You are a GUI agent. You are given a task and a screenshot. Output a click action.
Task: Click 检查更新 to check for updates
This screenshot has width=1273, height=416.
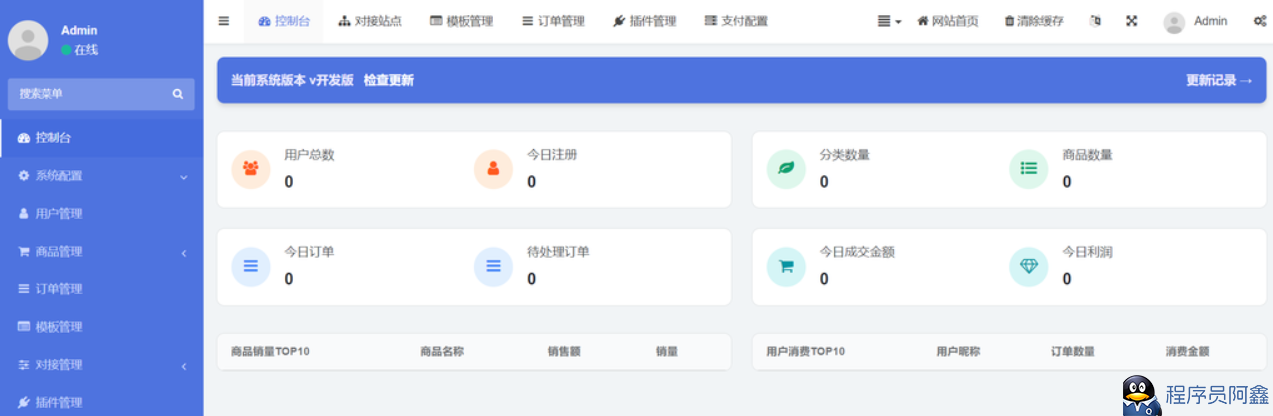pyautogui.click(x=388, y=81)
